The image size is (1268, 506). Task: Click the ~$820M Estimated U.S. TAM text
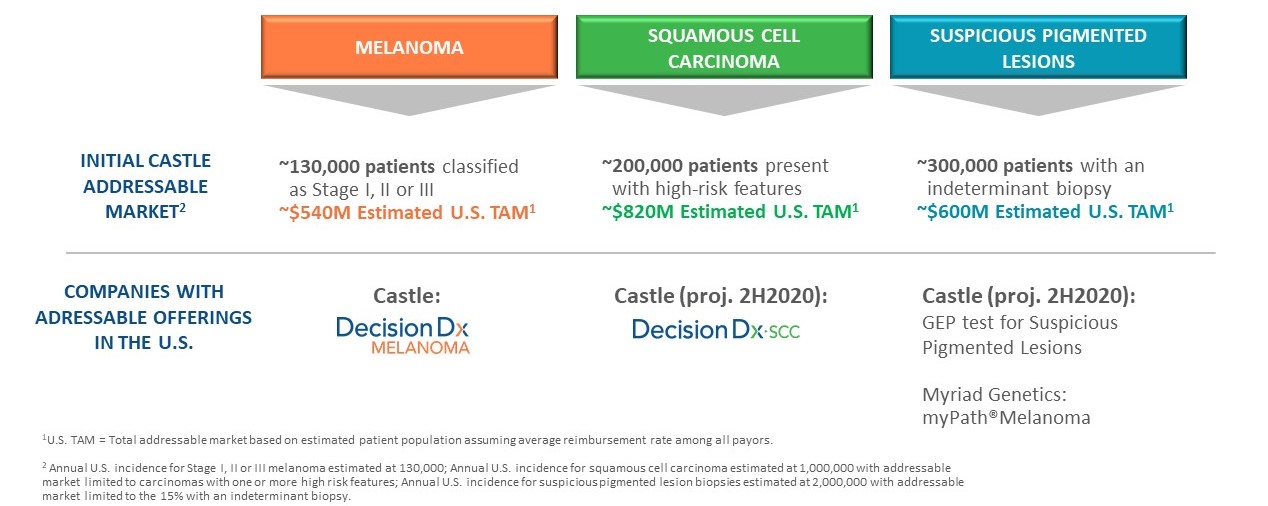(730, 210)
